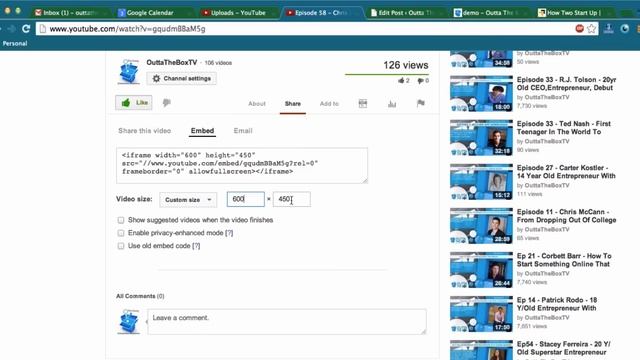Check Use old embed code option

121,246
